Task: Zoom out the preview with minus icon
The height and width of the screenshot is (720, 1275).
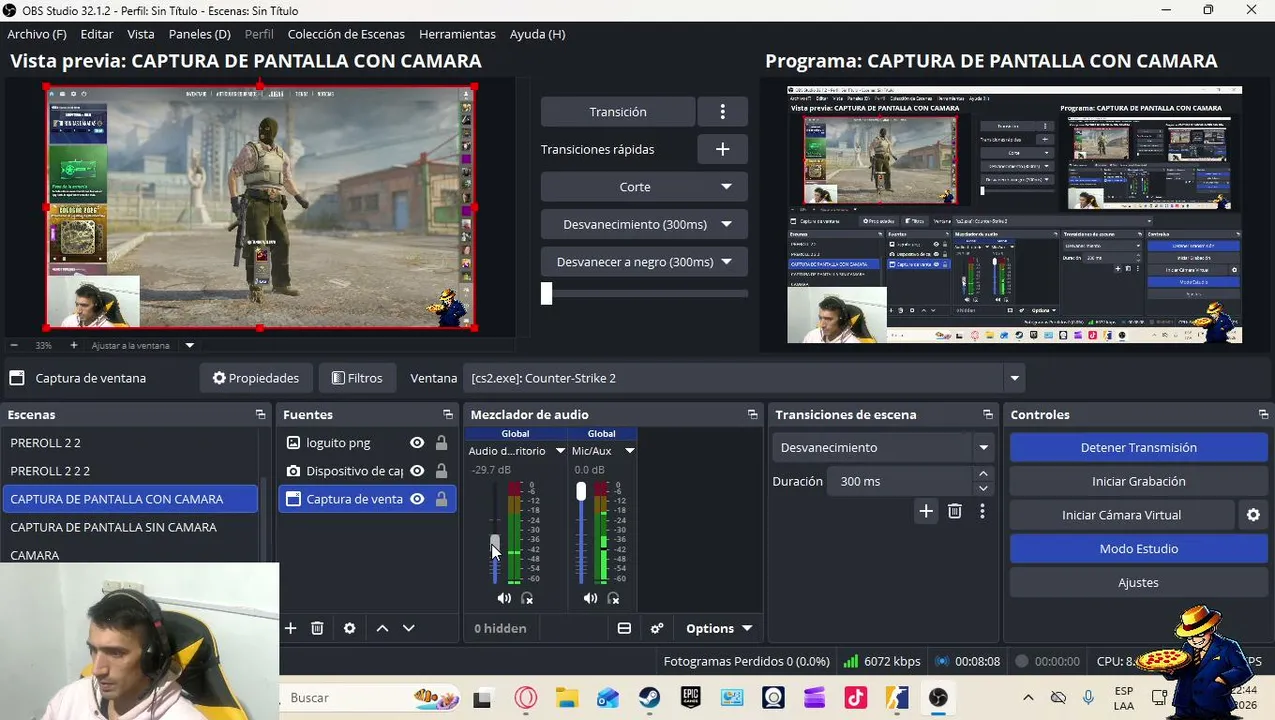Action: (14, 345)
